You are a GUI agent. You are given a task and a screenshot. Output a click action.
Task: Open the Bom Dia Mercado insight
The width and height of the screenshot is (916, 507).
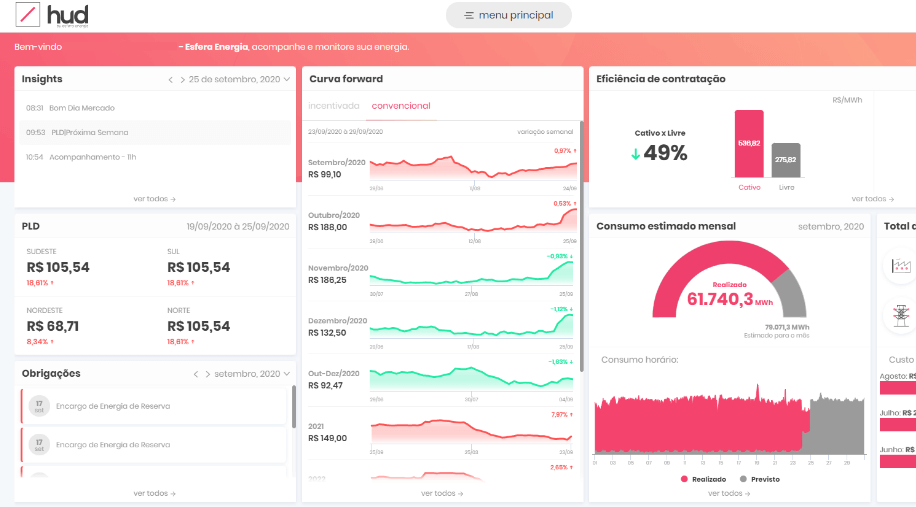(x=84, y=108)
